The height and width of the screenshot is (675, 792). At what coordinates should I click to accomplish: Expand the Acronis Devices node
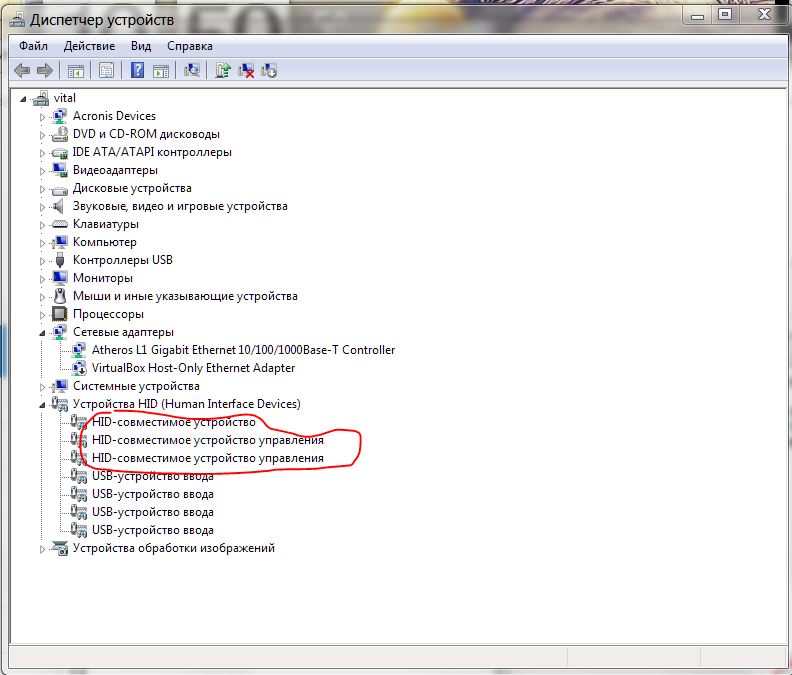pos(42,117)
